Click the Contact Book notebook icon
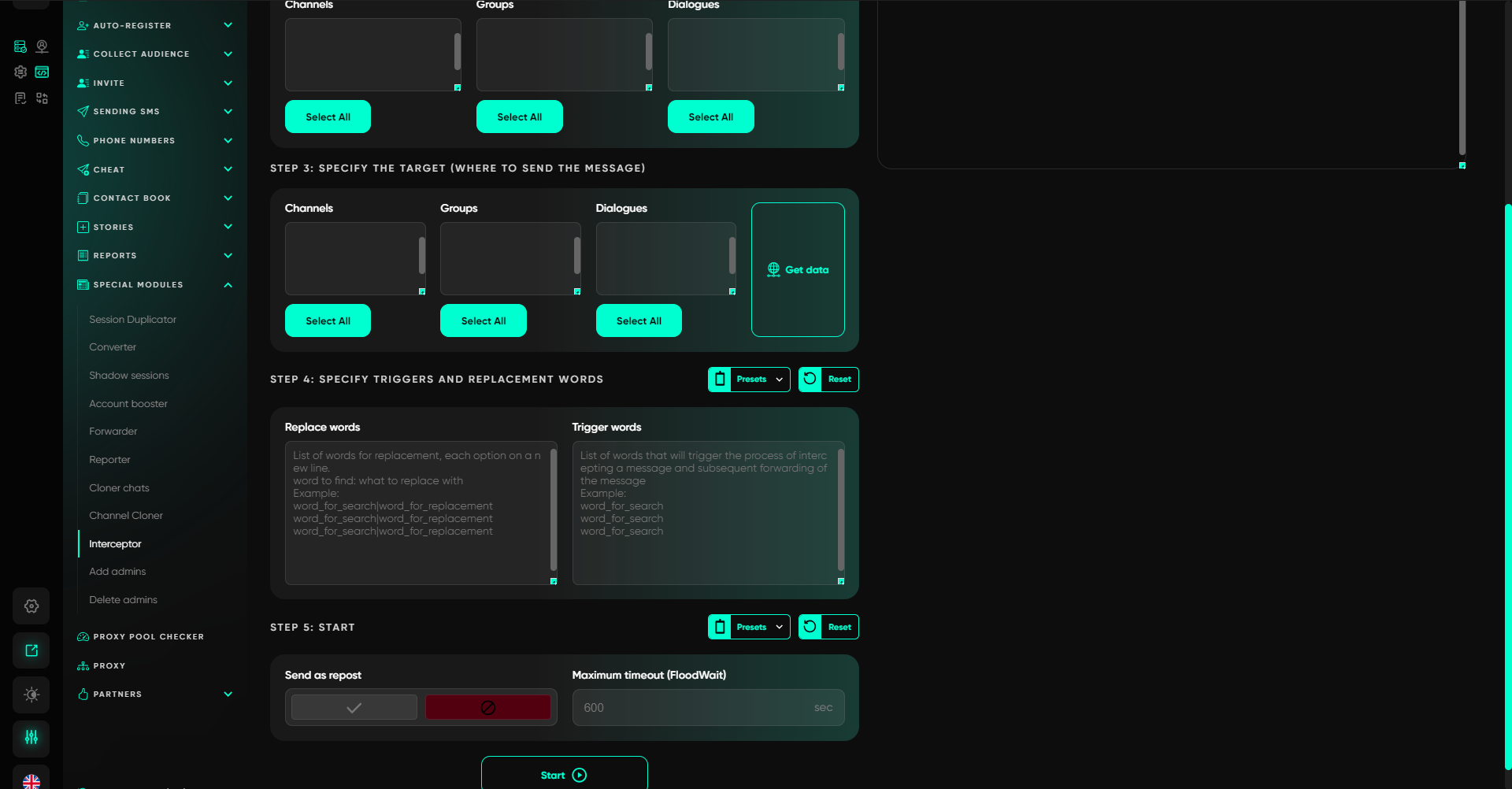Viewport: 1512px width, 789px height. click(x=83, y=198)
